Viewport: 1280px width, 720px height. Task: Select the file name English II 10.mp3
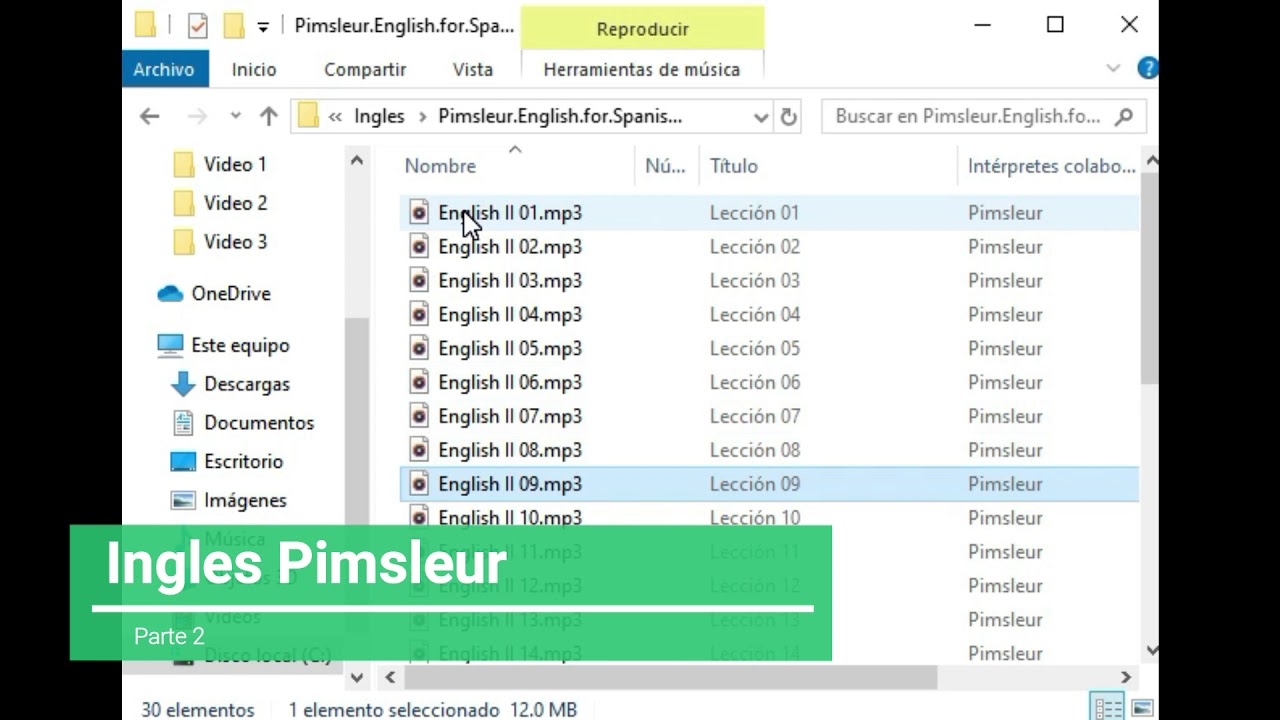[510, 516]
